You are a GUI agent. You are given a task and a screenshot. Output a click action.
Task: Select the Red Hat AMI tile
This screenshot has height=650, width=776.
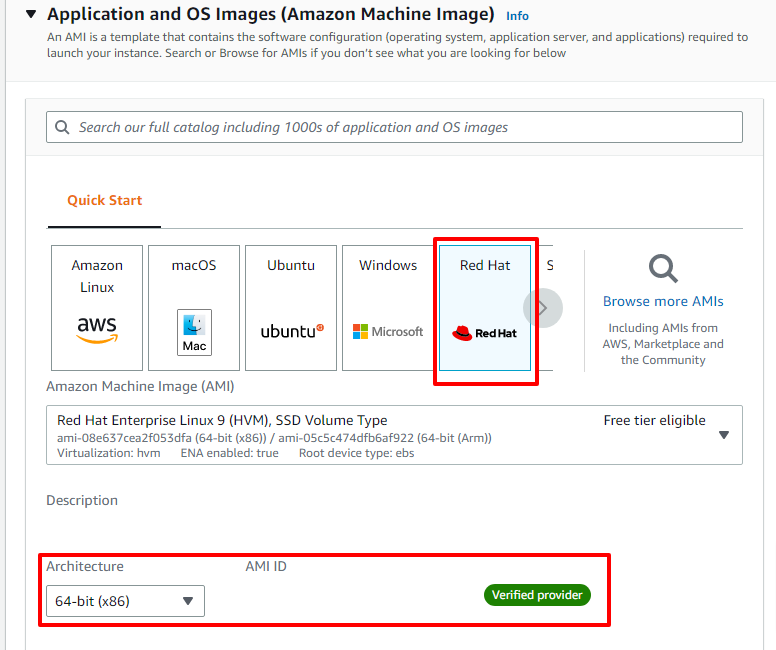tap(485, 308)
